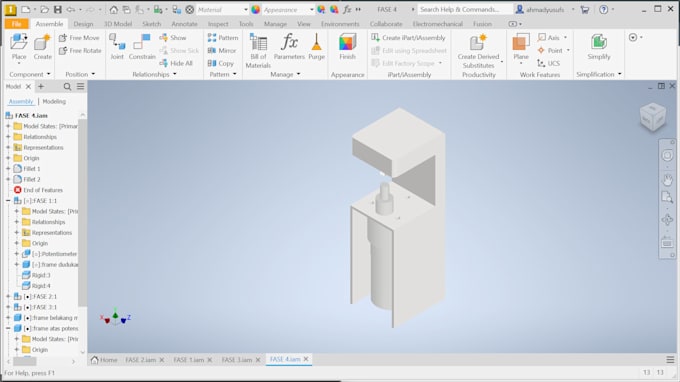Click the Copy components tool
680x382 pixels.
point(221,63)
